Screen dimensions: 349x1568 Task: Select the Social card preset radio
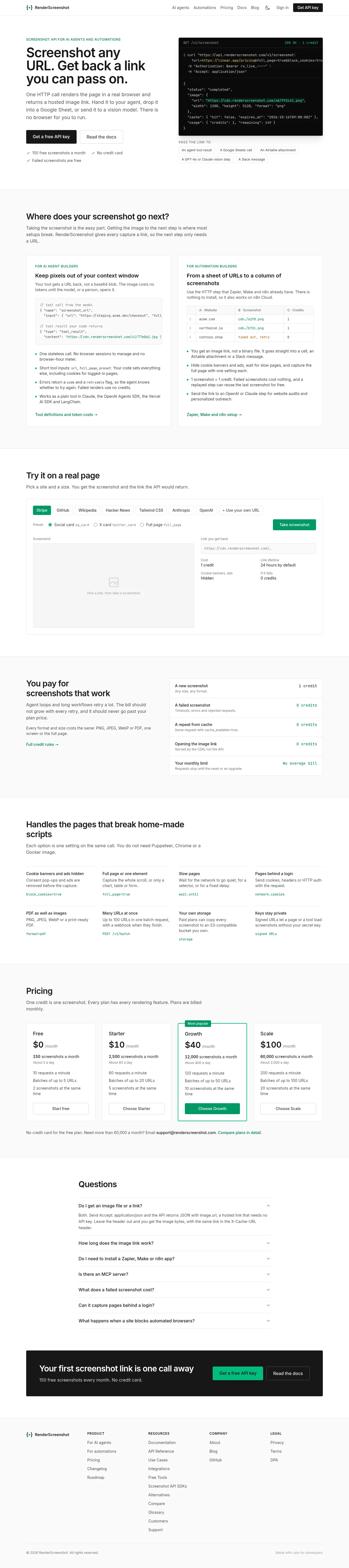(50, 525)
